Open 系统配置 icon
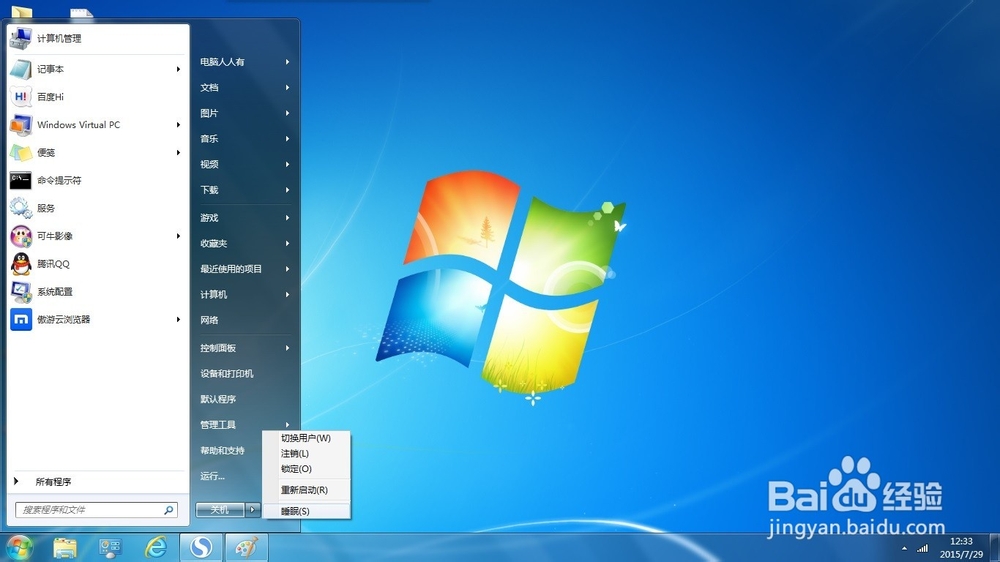This screenshot has width=1000, height=562. [20, 292]
